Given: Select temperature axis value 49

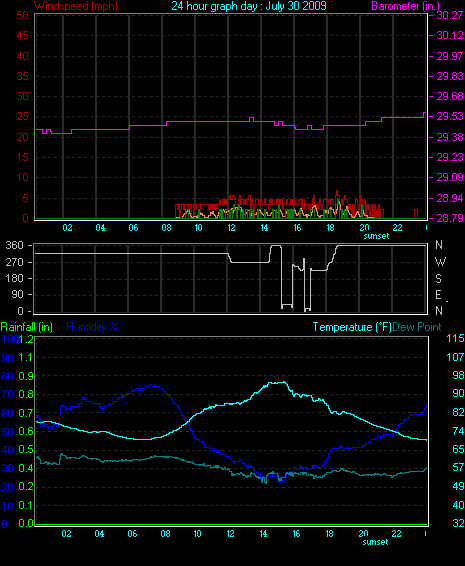Looking at the screenshot, I should [458, 486].
